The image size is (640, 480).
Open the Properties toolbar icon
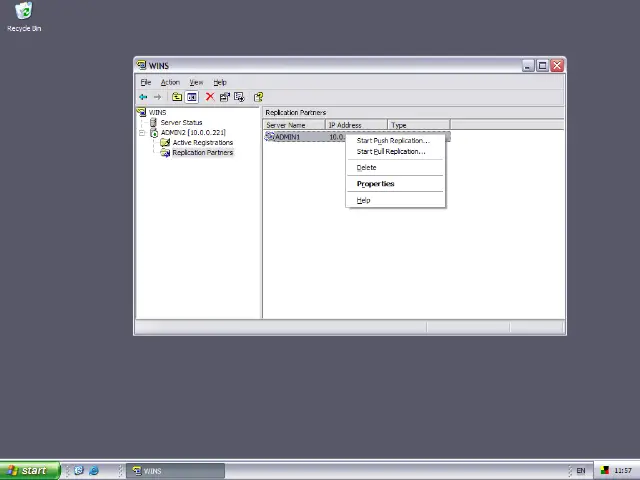pyautogui.click(x=224, y=97)
